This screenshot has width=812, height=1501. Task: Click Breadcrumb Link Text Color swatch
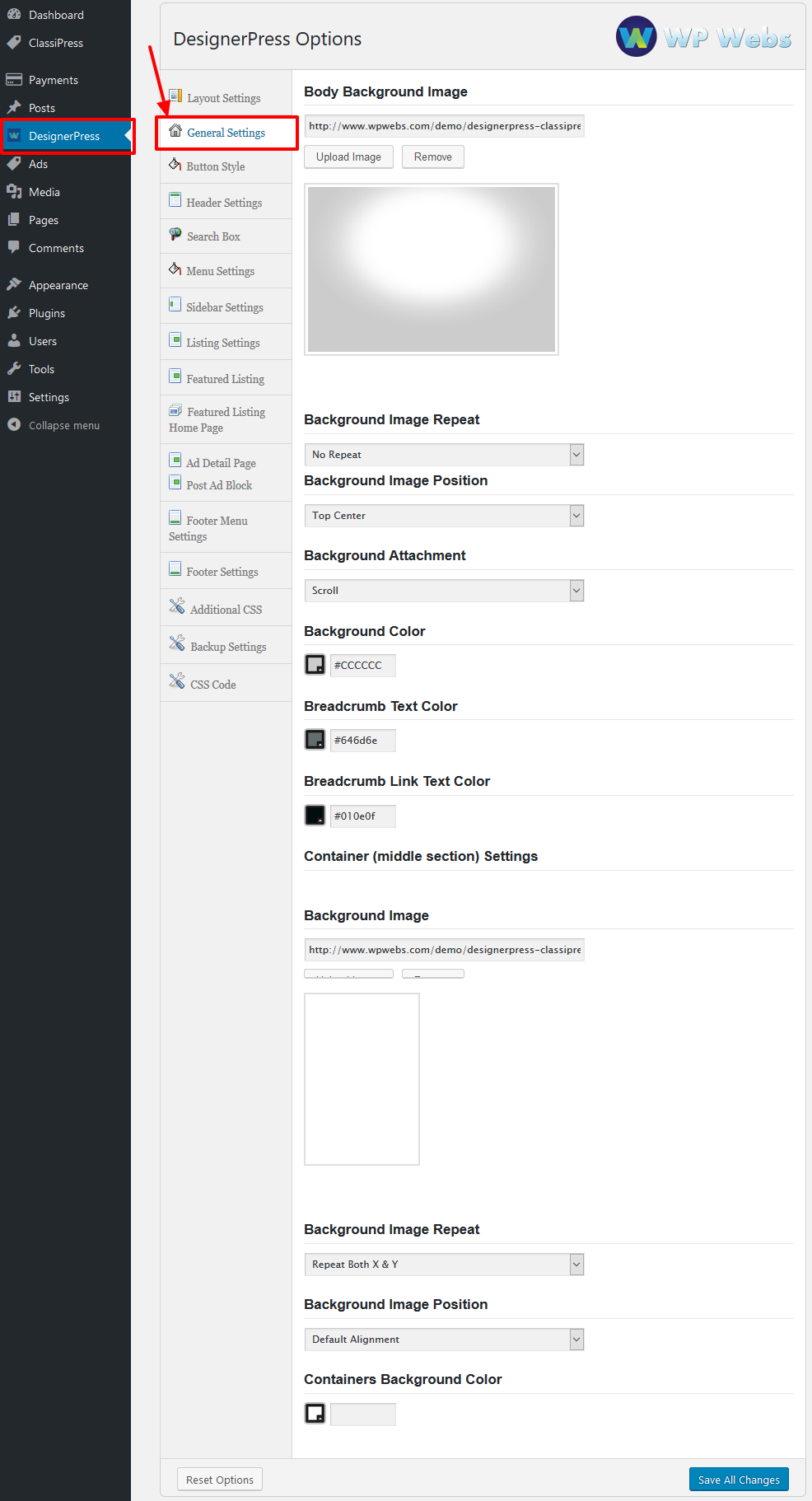(x=315, y=816)
